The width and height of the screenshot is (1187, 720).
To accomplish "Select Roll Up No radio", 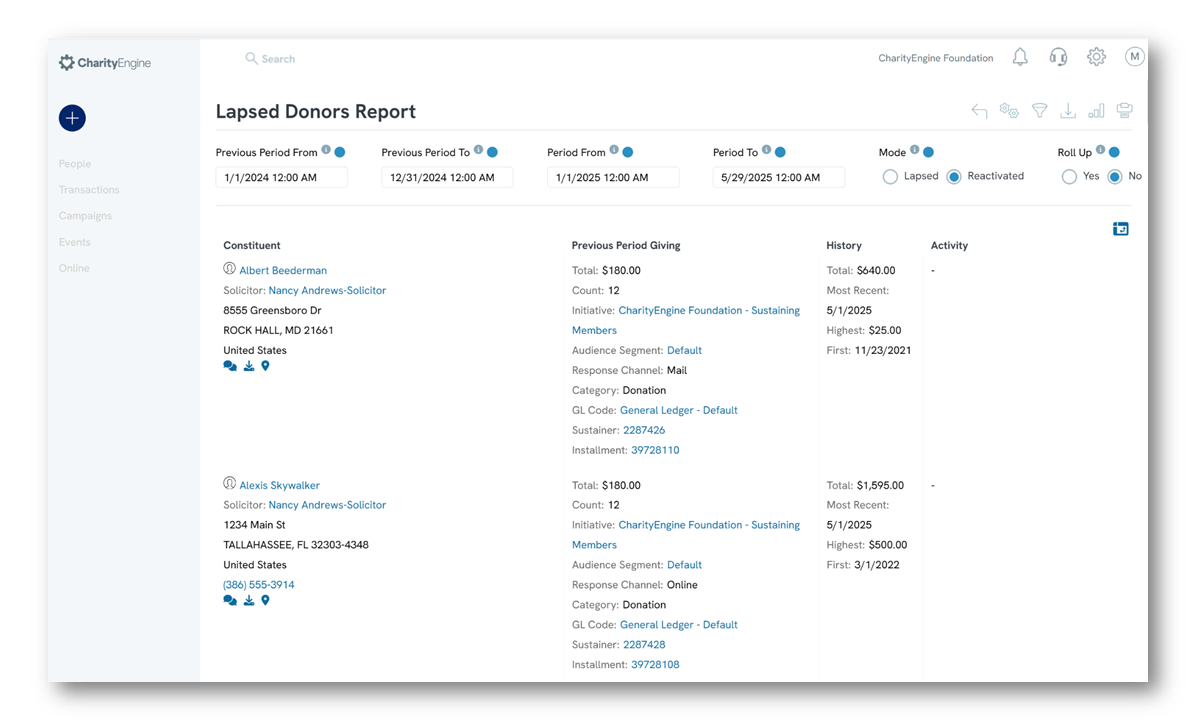I will pos(1114,176).
